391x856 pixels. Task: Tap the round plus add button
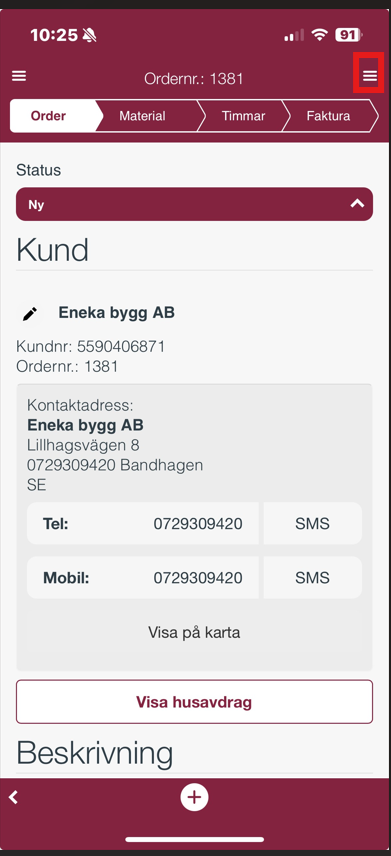point(194,798)
